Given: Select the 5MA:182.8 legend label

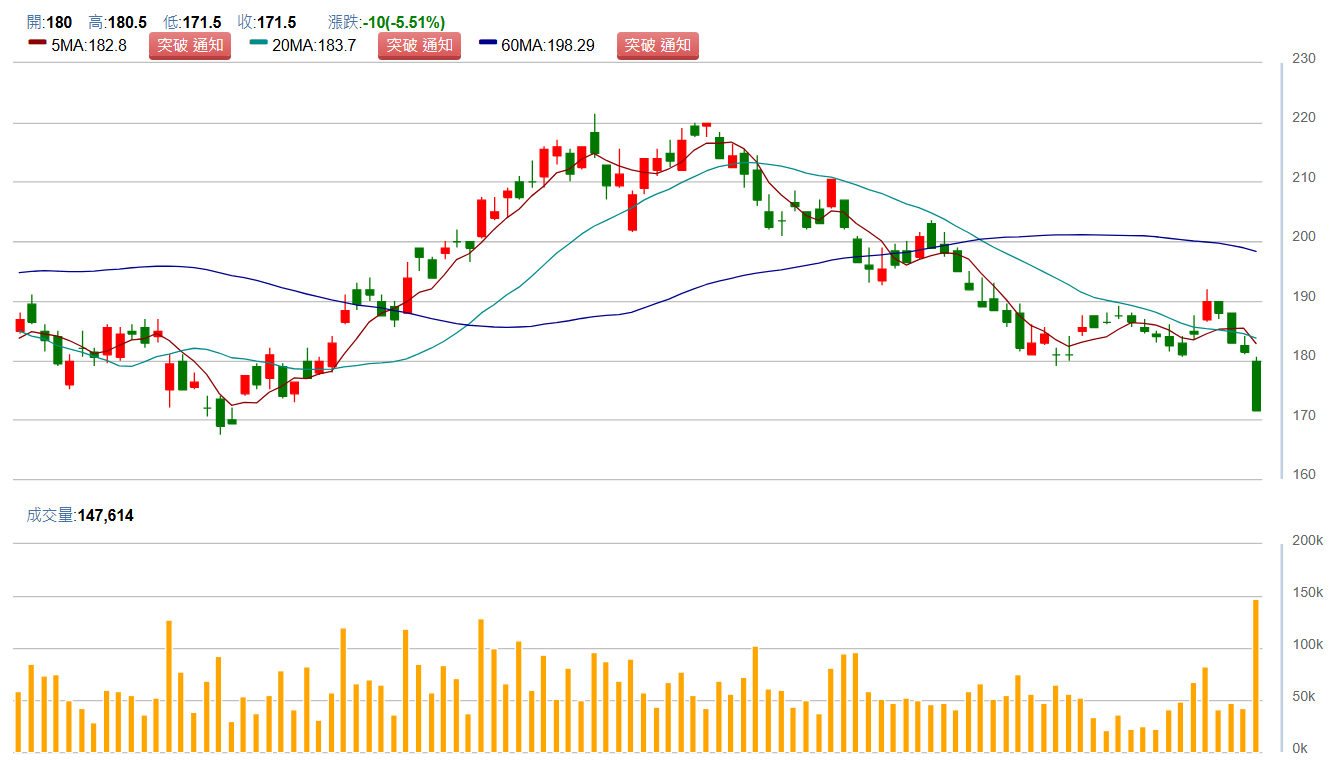Looking at the screenshot, I should (x=89, y=45).
